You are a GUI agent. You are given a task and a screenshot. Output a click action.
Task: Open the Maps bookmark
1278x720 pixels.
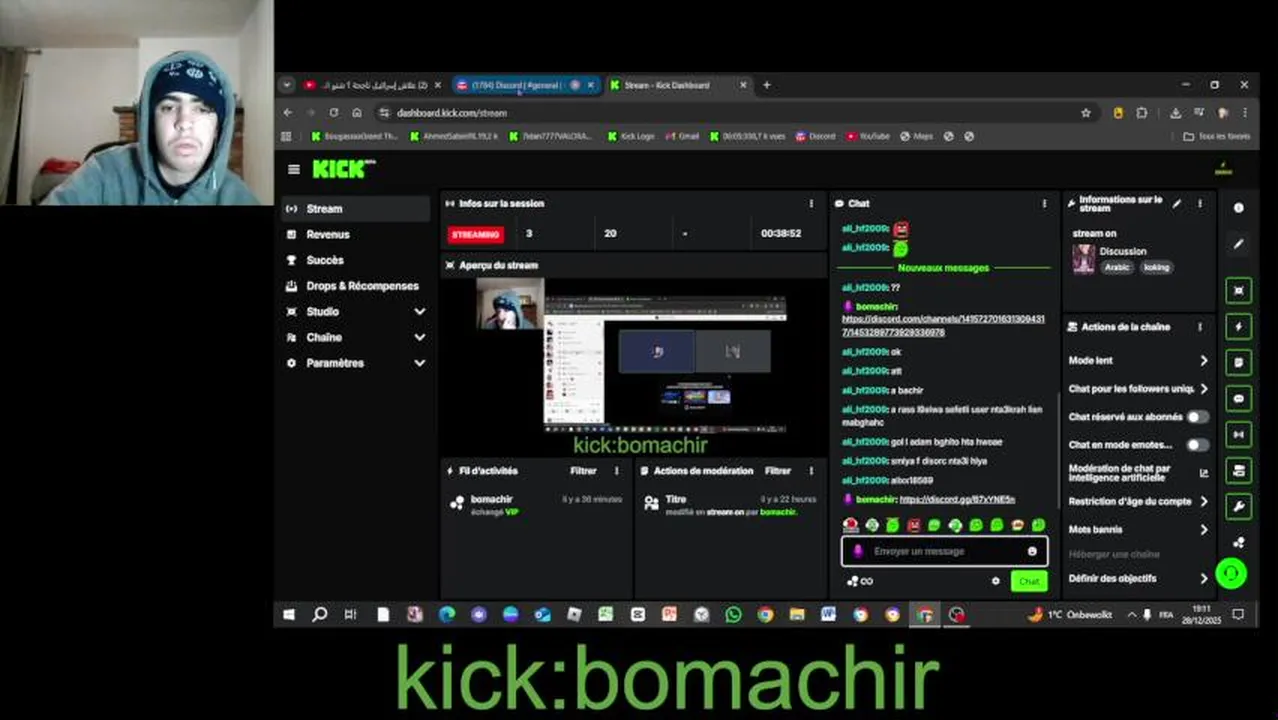916,136
